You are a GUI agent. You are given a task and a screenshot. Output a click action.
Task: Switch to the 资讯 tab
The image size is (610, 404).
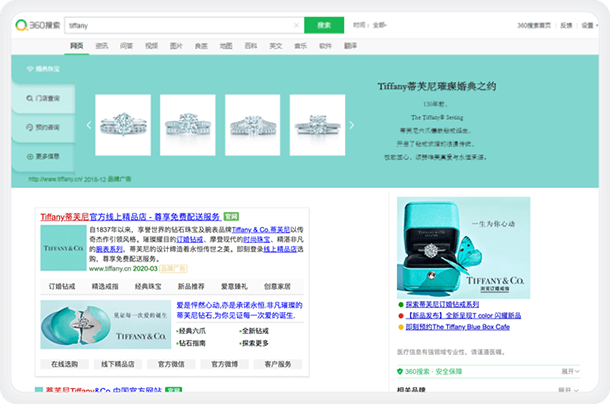102,46
